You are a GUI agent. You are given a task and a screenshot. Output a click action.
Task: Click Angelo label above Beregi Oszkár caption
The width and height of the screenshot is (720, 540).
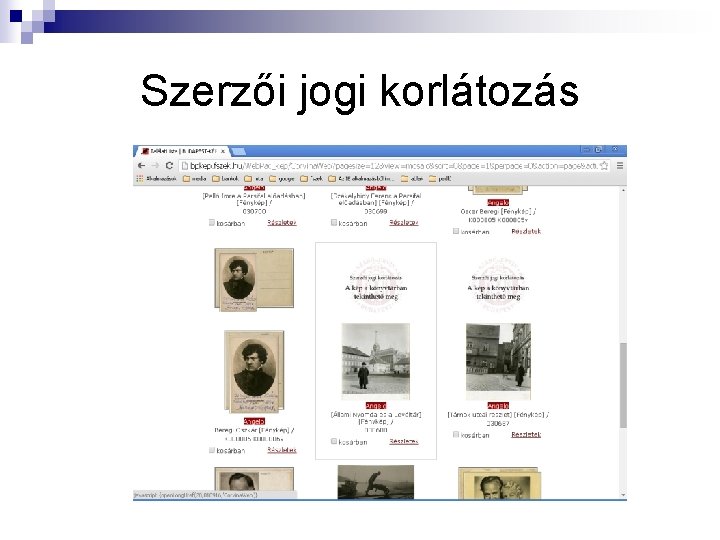tap(254, 421)
